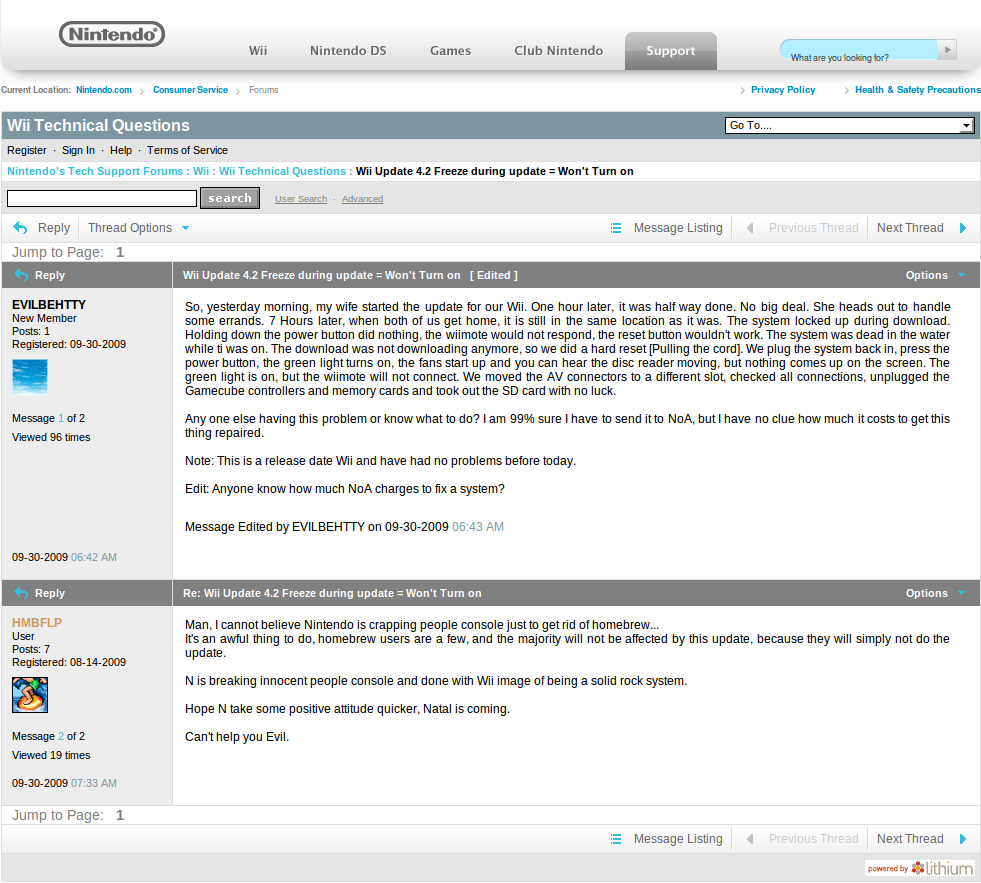
Task: Open the Wii breadcrumb link in forum path
Action: (201, 171)
